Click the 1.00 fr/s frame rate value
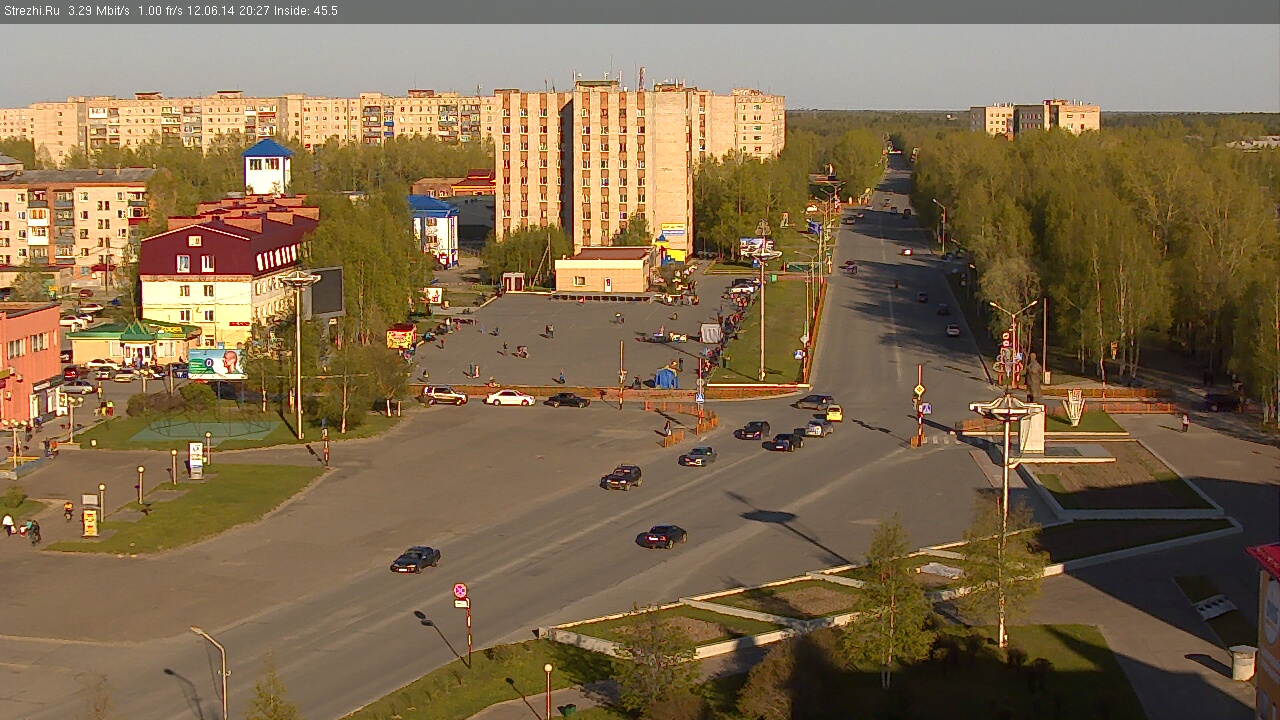 tap(162, 11)
